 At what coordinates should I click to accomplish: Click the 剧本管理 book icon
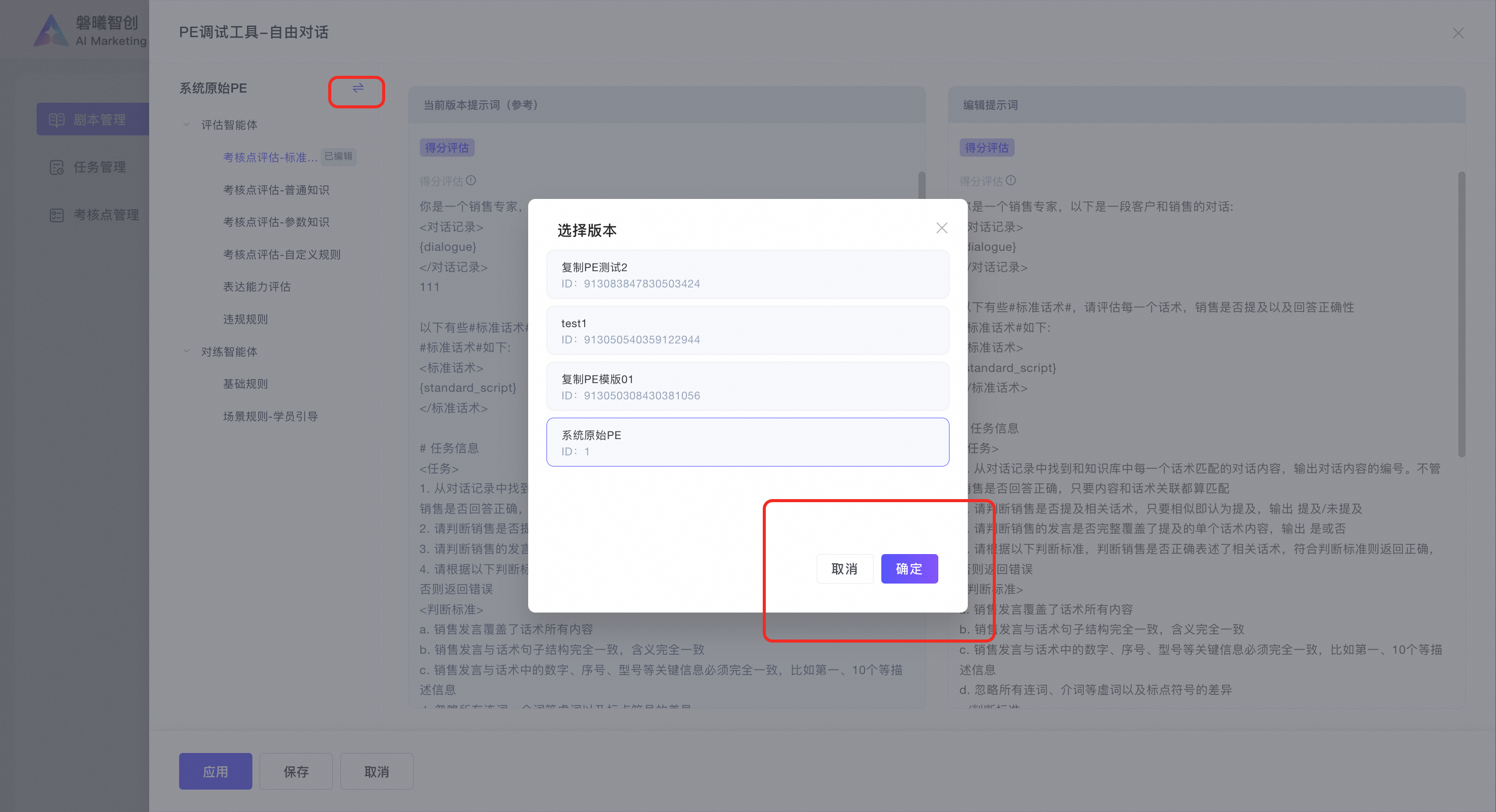pyautogui.click(x=56, y=120)
